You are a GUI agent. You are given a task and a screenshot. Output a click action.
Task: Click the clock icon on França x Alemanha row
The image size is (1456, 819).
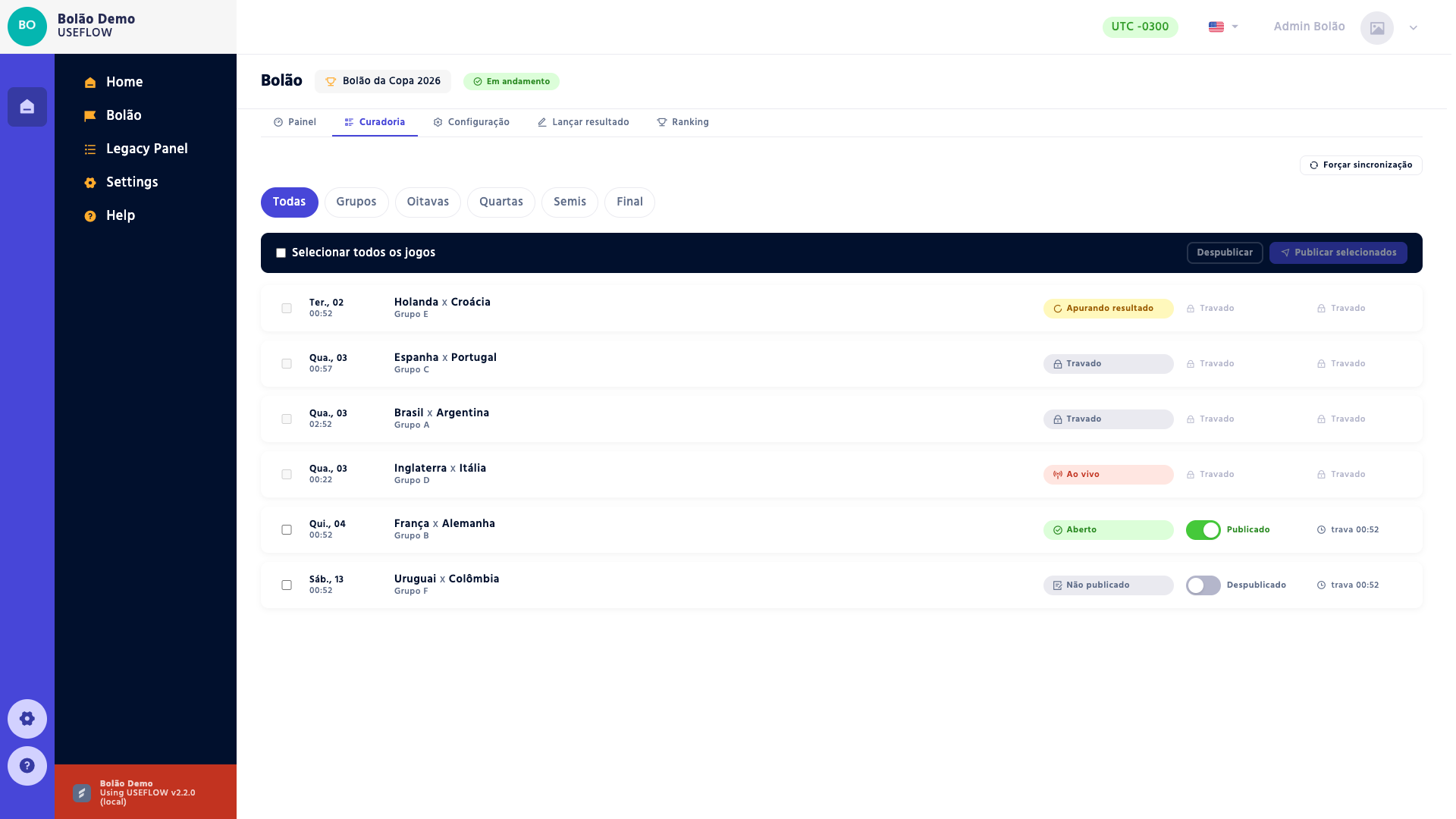coord(1321,530)
